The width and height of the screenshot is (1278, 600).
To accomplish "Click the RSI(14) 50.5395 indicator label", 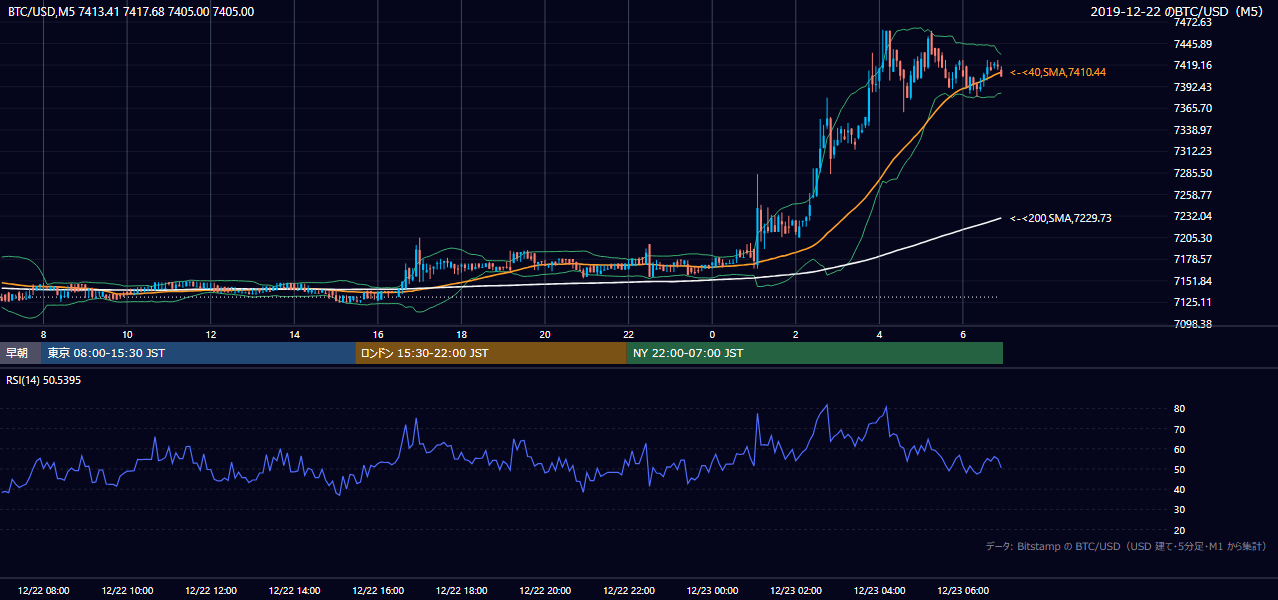I will pos(45,381).
